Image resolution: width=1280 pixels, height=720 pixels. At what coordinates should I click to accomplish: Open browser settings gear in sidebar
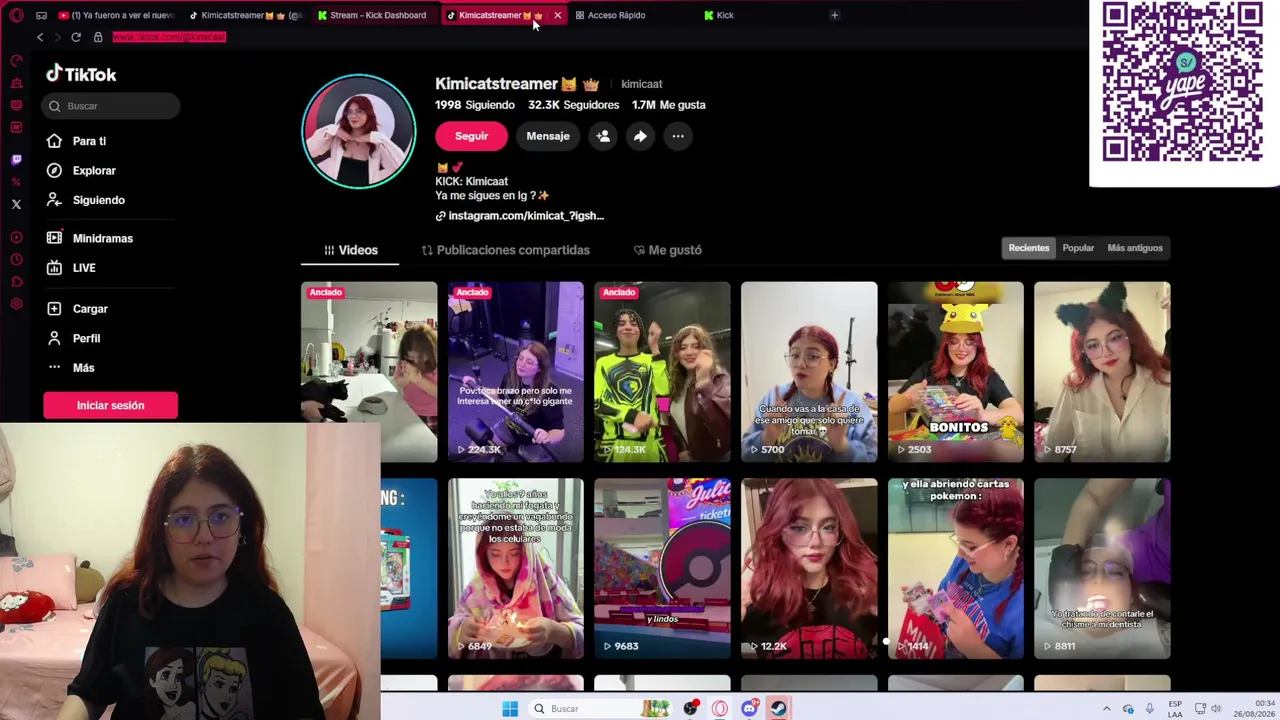(16, 304)
